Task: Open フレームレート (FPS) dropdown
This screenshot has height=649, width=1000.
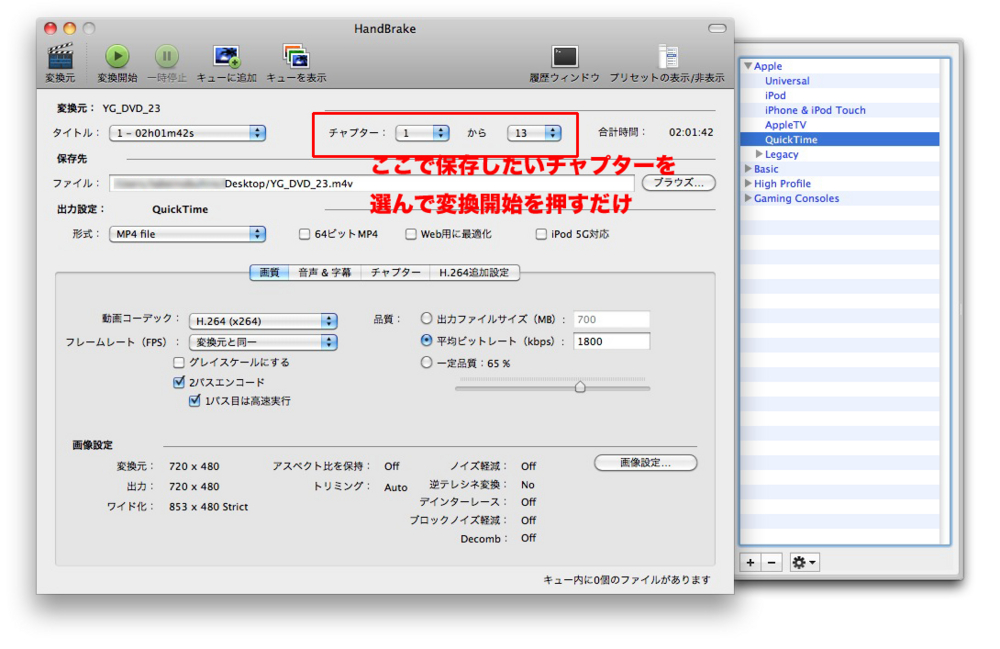Action: coord(263,342)
